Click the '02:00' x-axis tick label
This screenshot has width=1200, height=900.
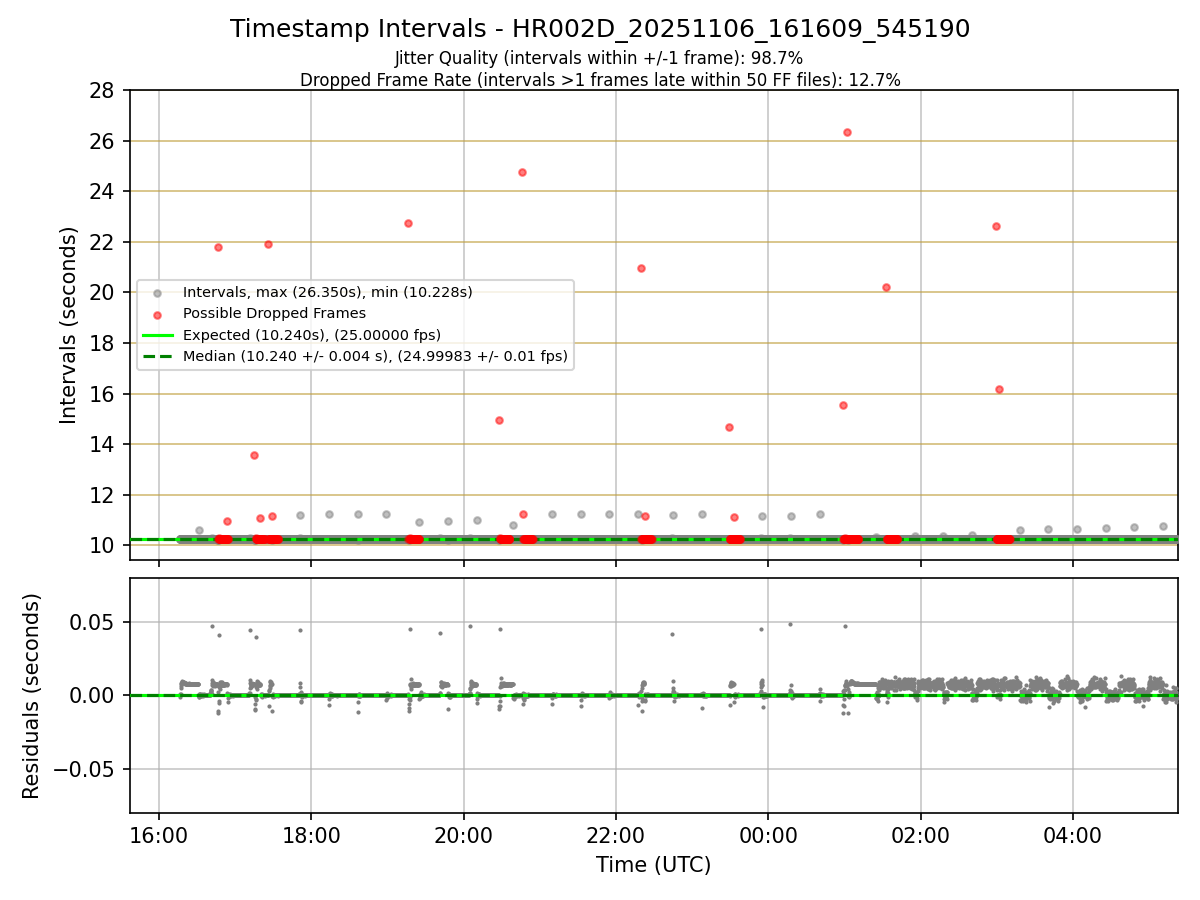coord(921,834)
